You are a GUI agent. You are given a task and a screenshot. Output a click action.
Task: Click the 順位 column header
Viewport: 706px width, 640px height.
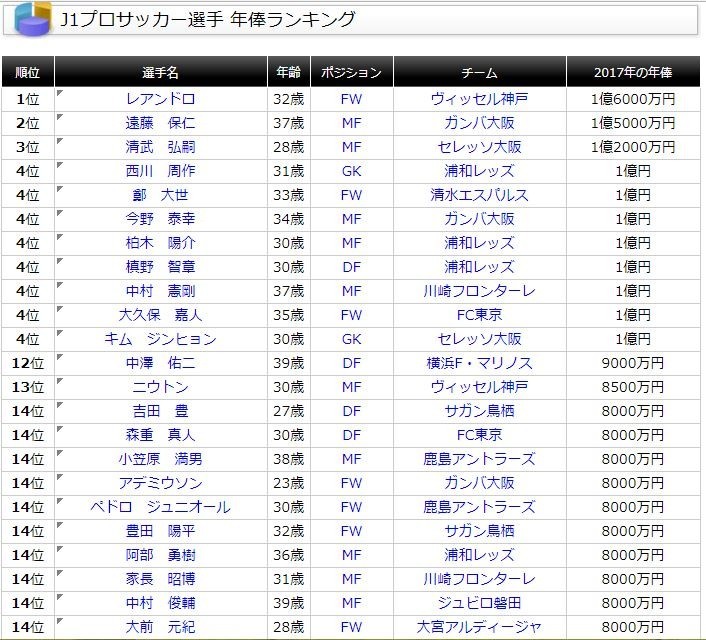point(27,72)
